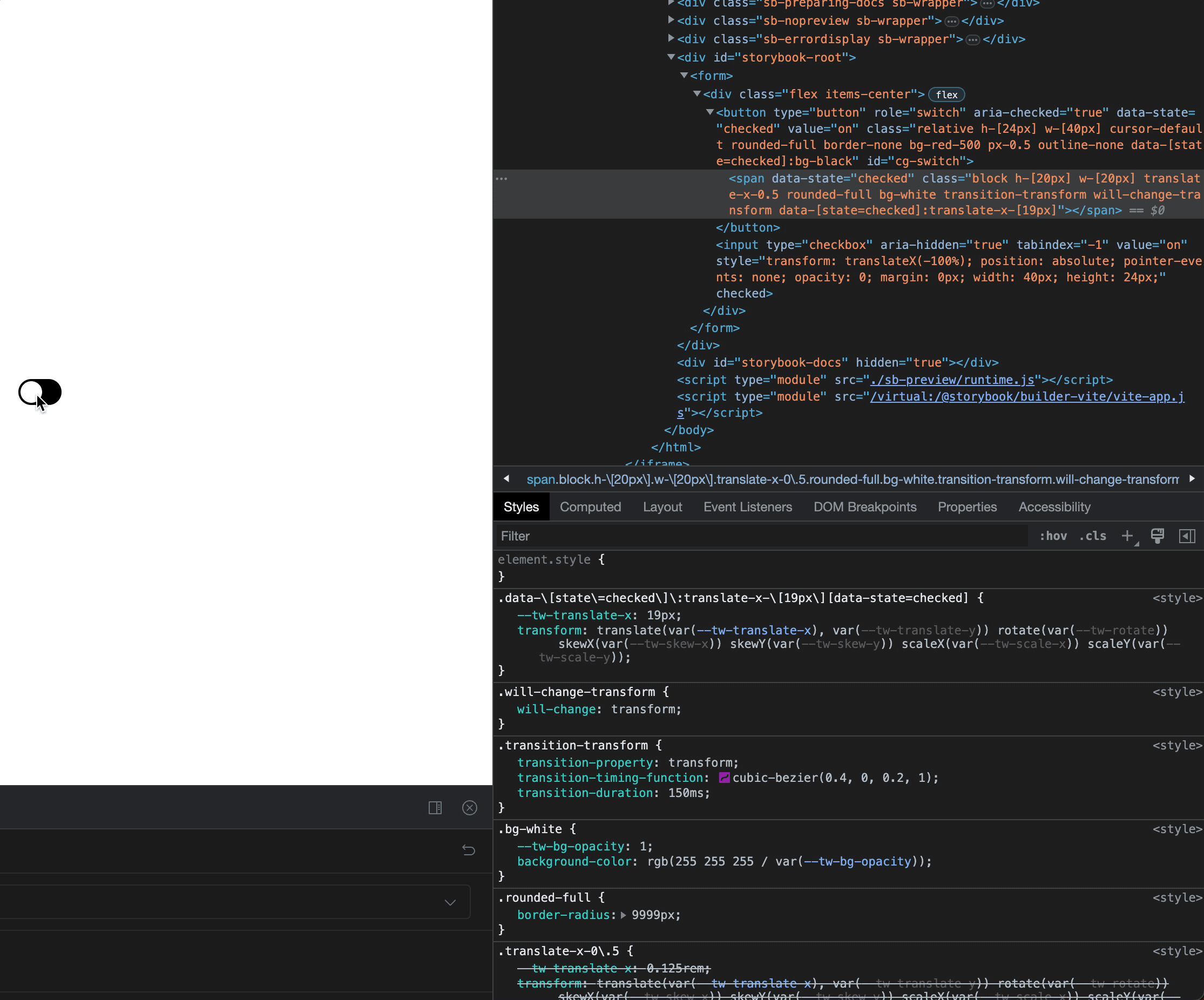Viewport: 1204px width, 1000px height.
Task: Collapse the div with id storybook-root
Action: 671,57
